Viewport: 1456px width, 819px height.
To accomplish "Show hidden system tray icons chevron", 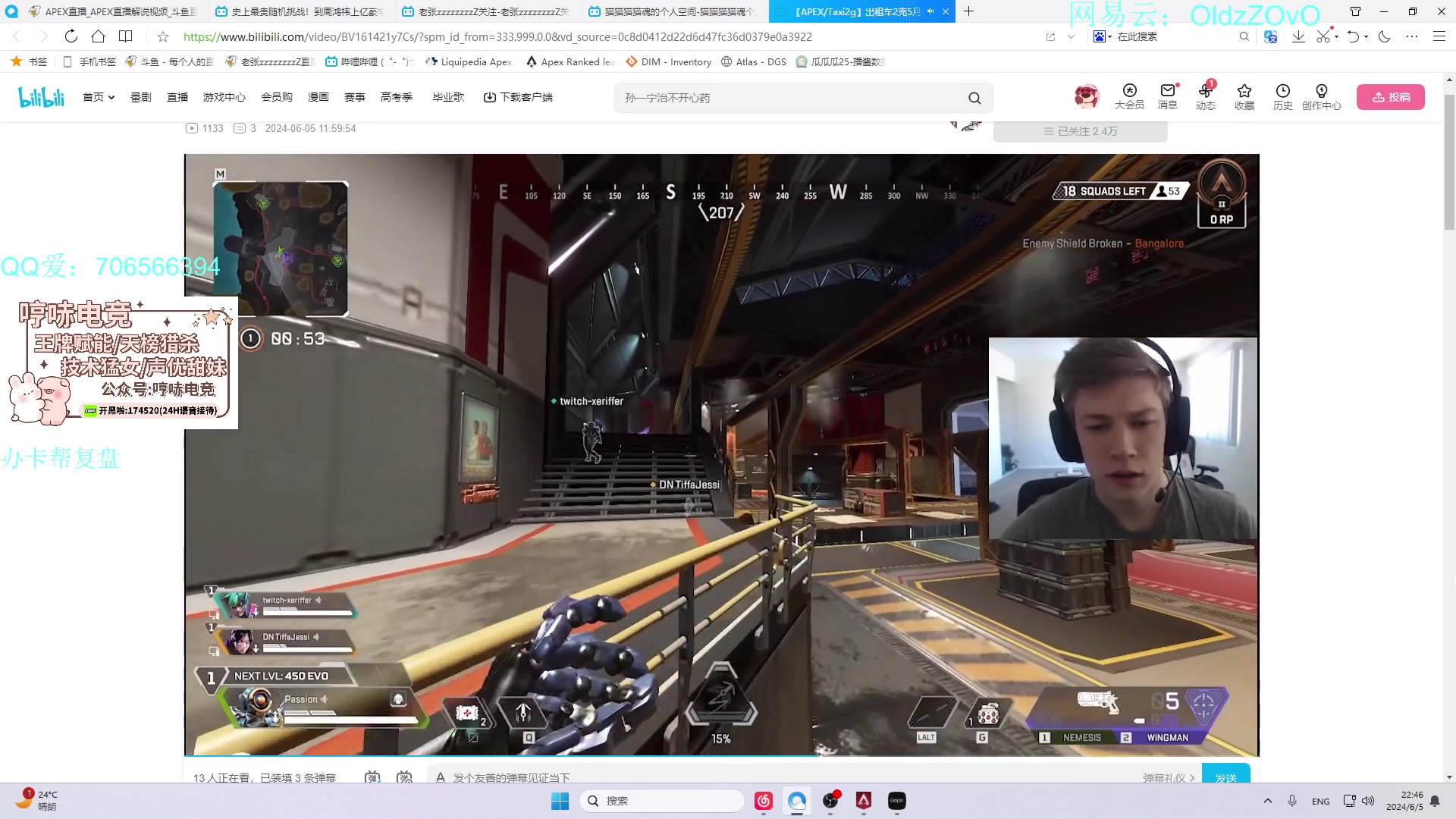I will [1268, 801].
